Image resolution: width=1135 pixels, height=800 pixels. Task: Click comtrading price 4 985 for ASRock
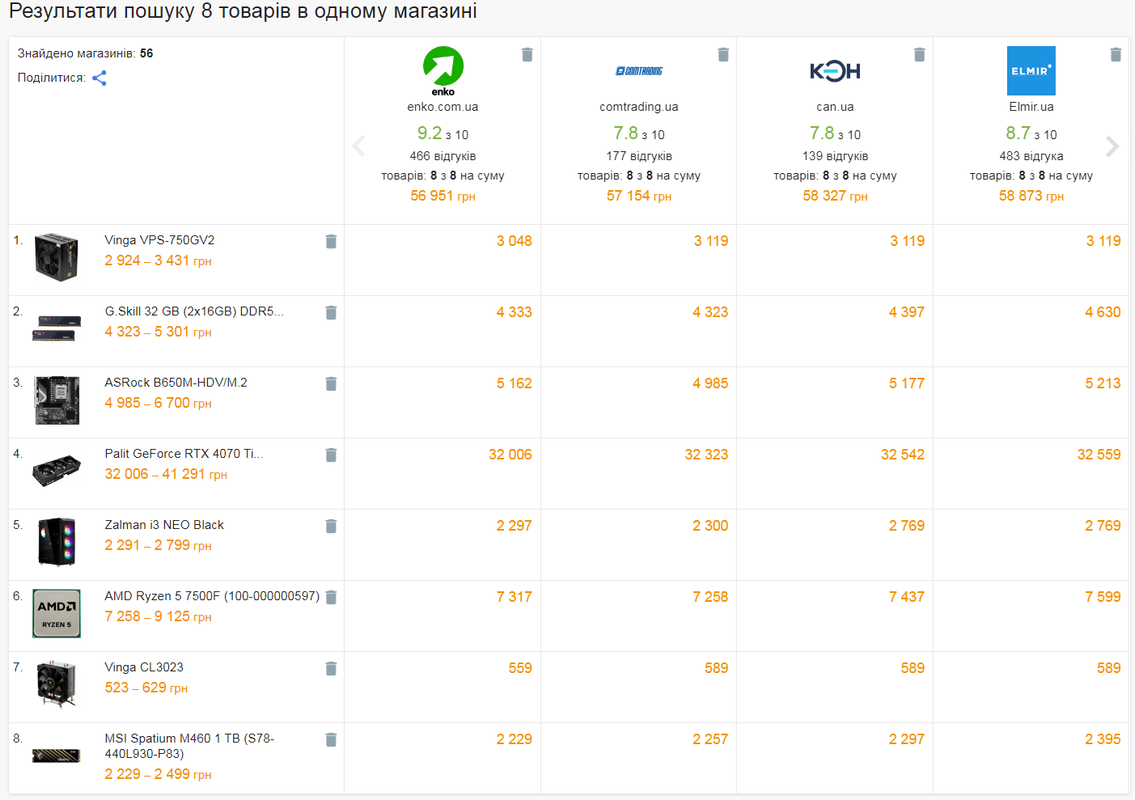point(710,384)
